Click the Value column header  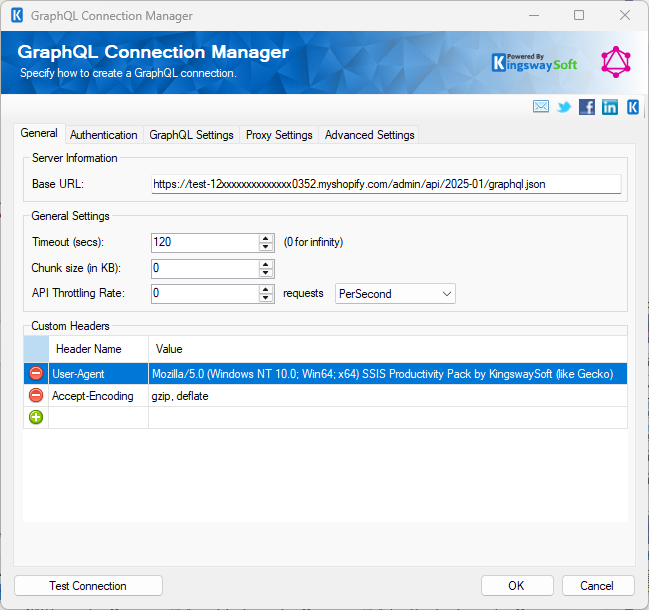pos(388,349)
